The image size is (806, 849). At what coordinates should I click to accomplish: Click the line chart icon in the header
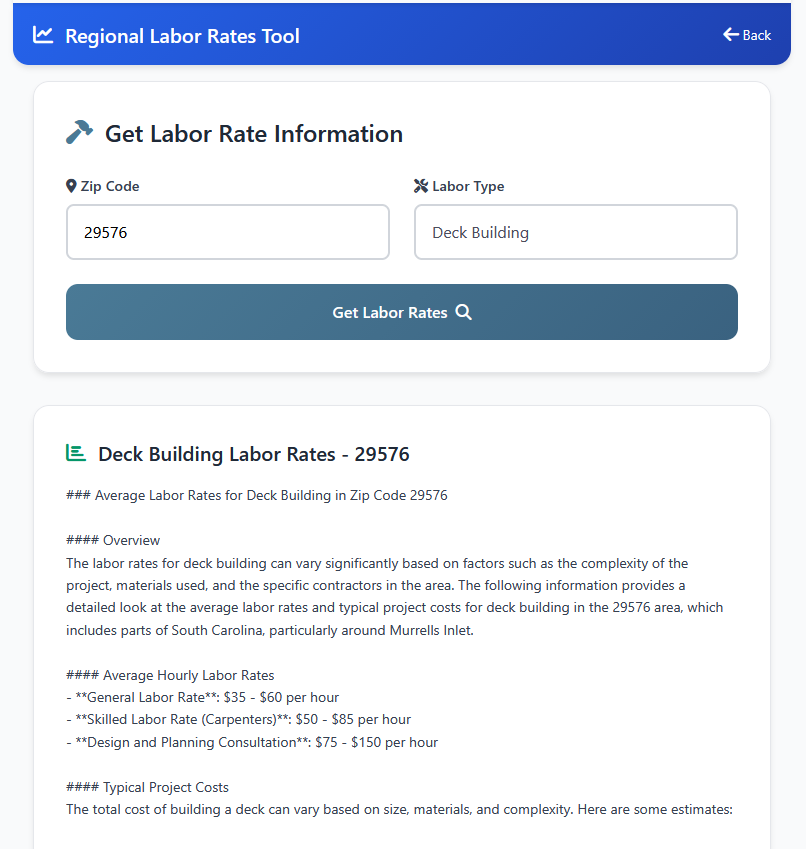coord(42,34)
